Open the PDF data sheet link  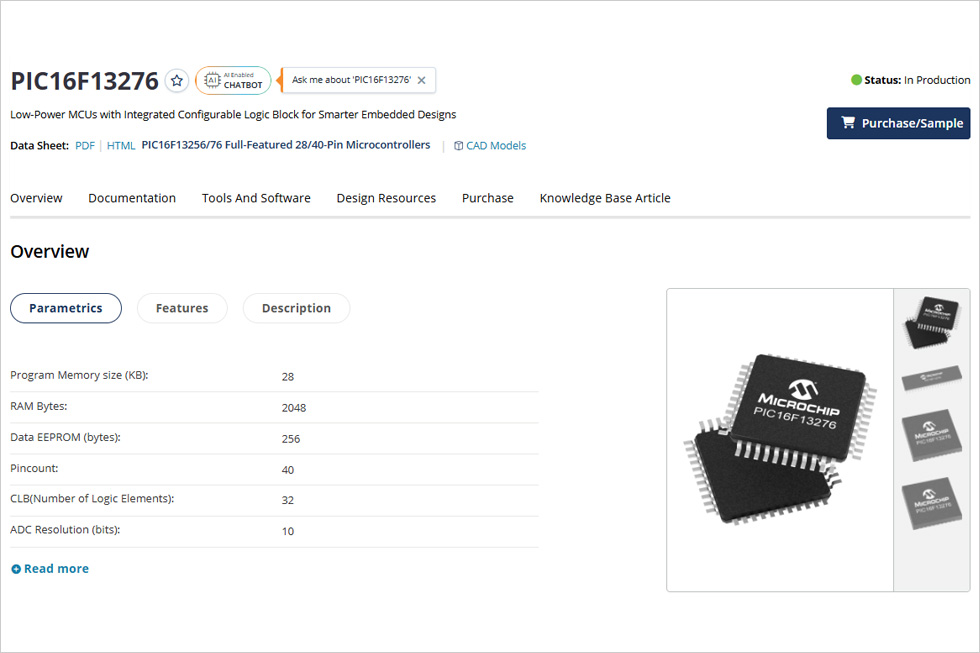coord(85,146)
